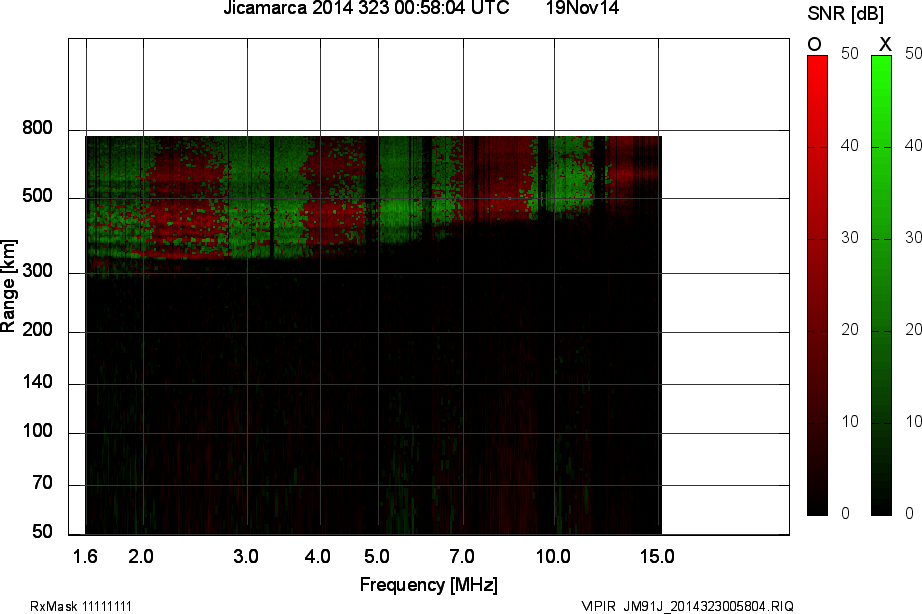Click the ionogram echo trace plot area
922x614 pixels.
pos(373,335)
